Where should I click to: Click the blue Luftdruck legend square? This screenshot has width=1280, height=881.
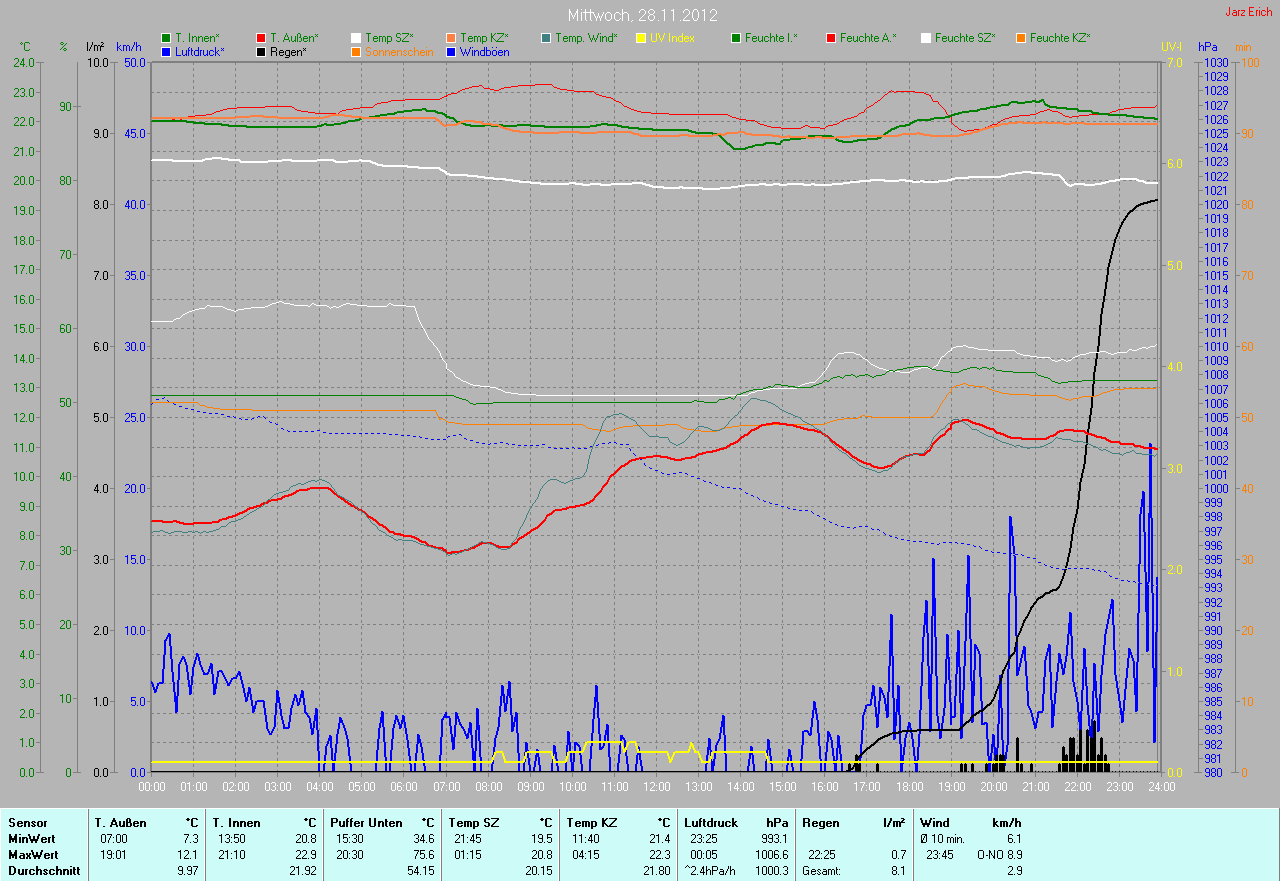(166, 51)
